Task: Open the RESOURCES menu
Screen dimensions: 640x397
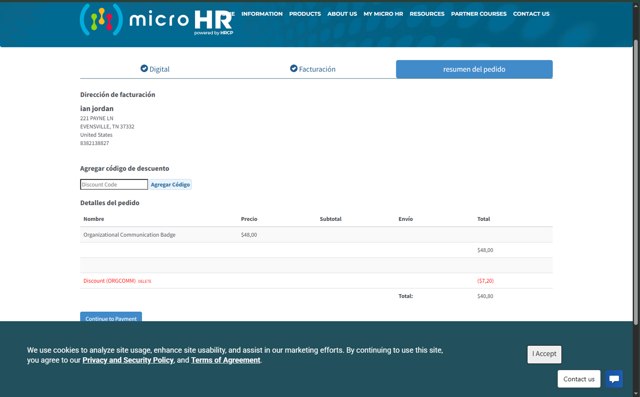Action: point(427,14)
